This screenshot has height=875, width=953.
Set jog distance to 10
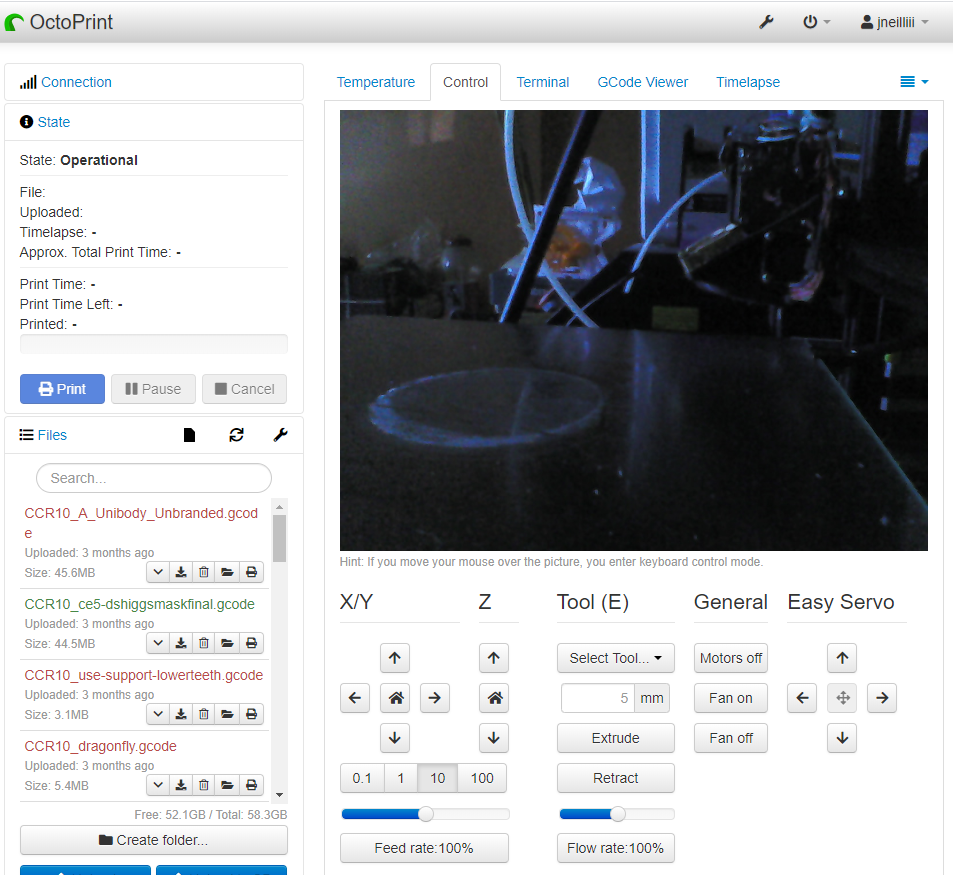[x=438, y=778]
